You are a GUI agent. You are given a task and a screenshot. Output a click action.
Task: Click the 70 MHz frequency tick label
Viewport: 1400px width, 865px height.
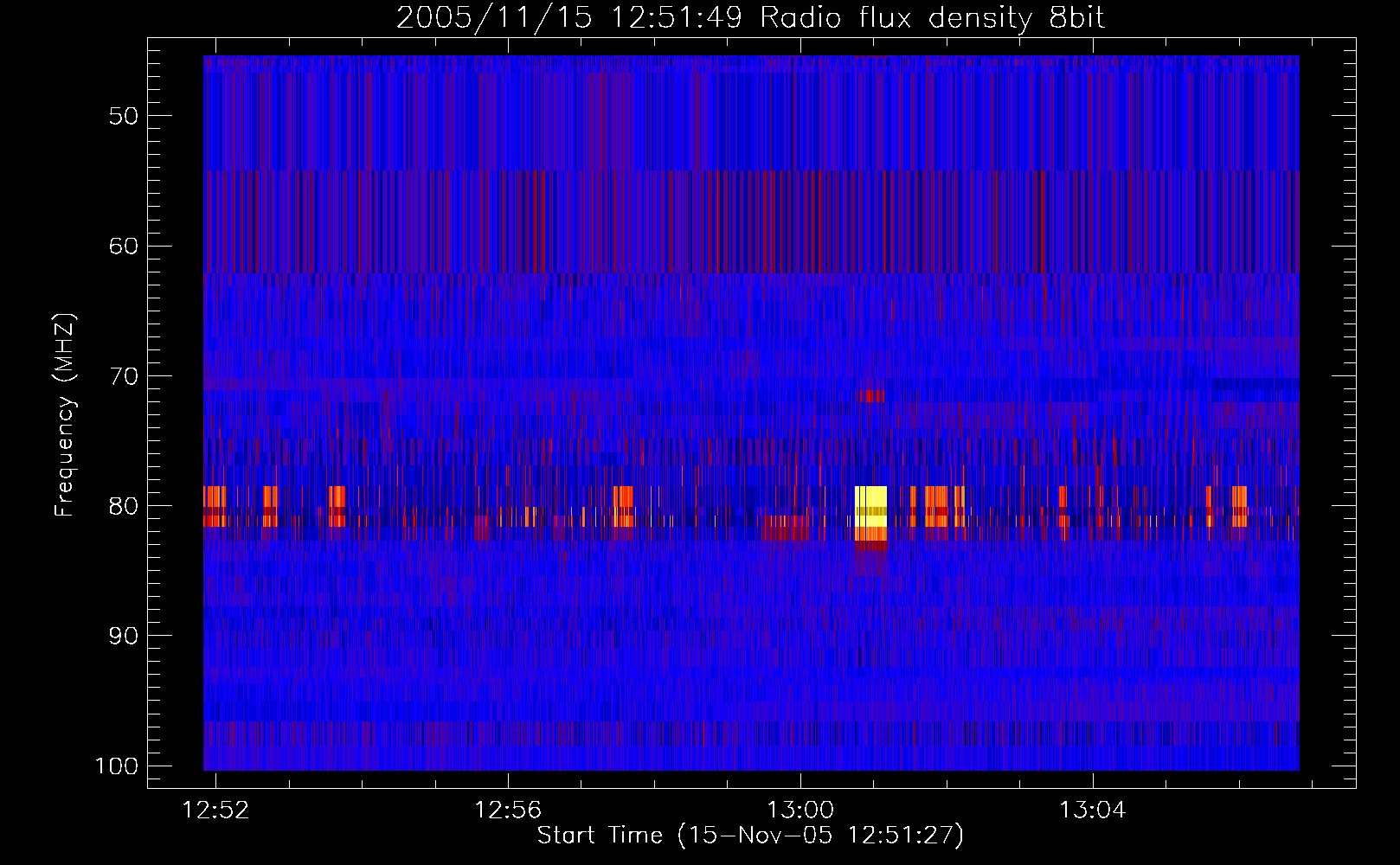tap(124, 376)
